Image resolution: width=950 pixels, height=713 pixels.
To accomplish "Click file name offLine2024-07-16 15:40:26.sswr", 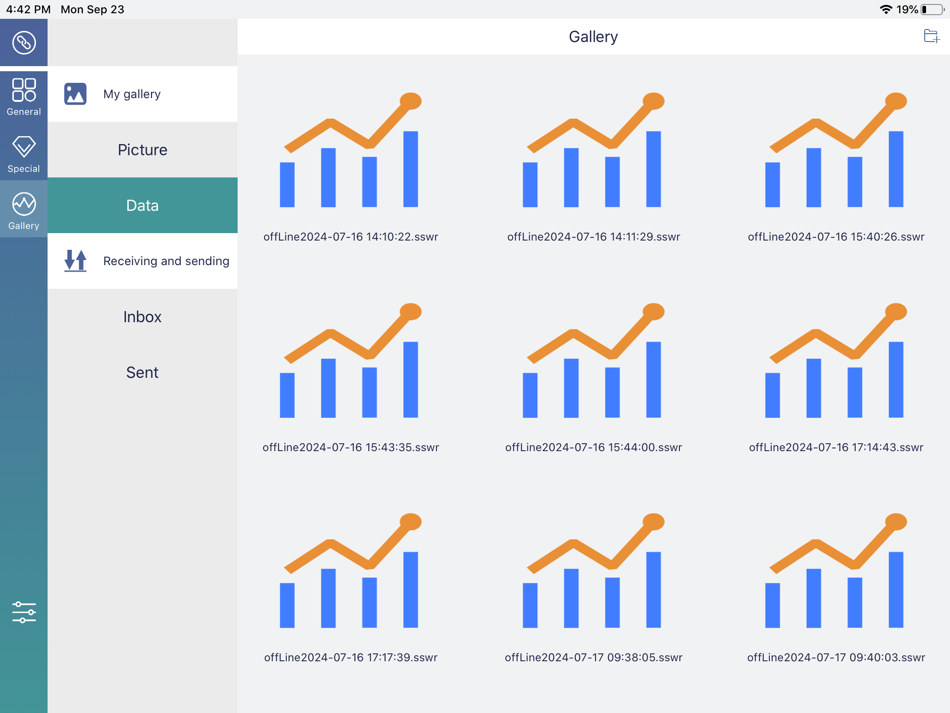I will tap(836, 237).
